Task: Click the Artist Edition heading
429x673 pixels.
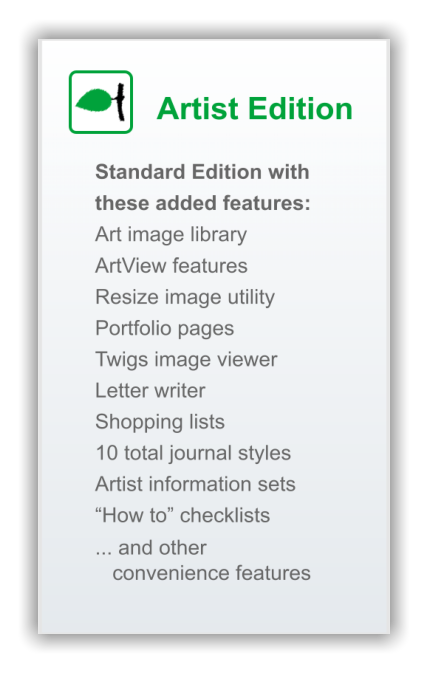Action: tap(255, 108)
